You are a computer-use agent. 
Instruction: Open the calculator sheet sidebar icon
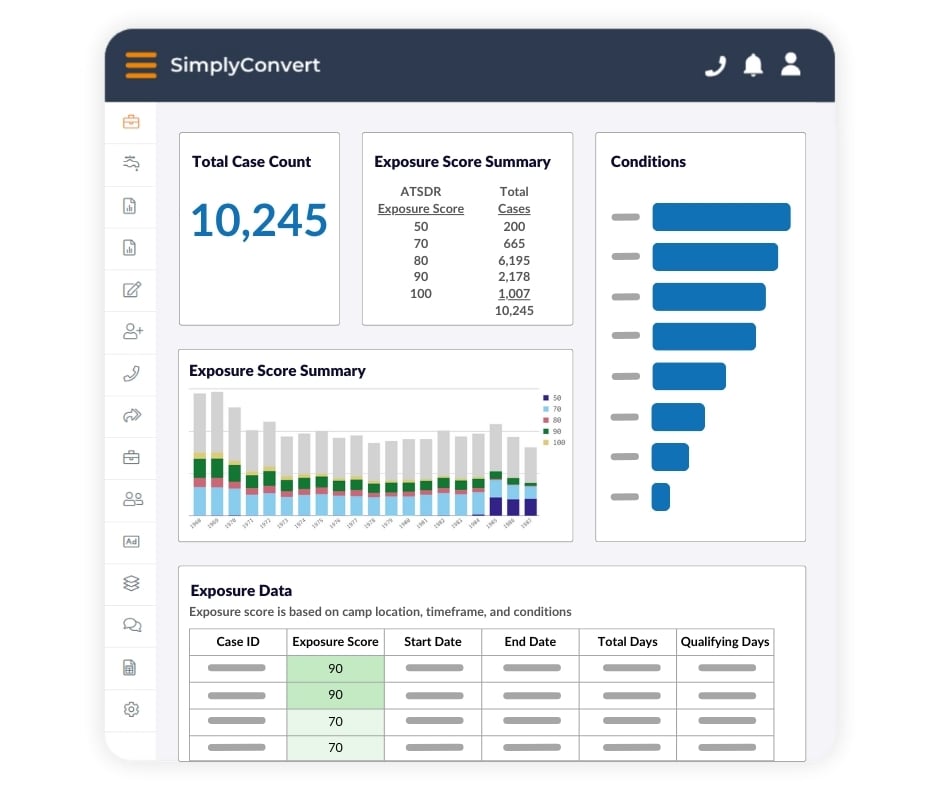[x=129, y=667]
